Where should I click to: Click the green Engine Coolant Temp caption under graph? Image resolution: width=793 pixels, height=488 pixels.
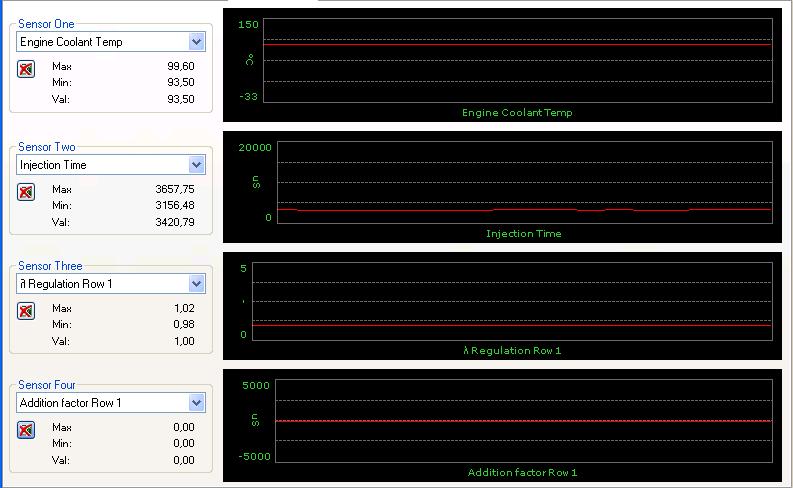[517, 113]
